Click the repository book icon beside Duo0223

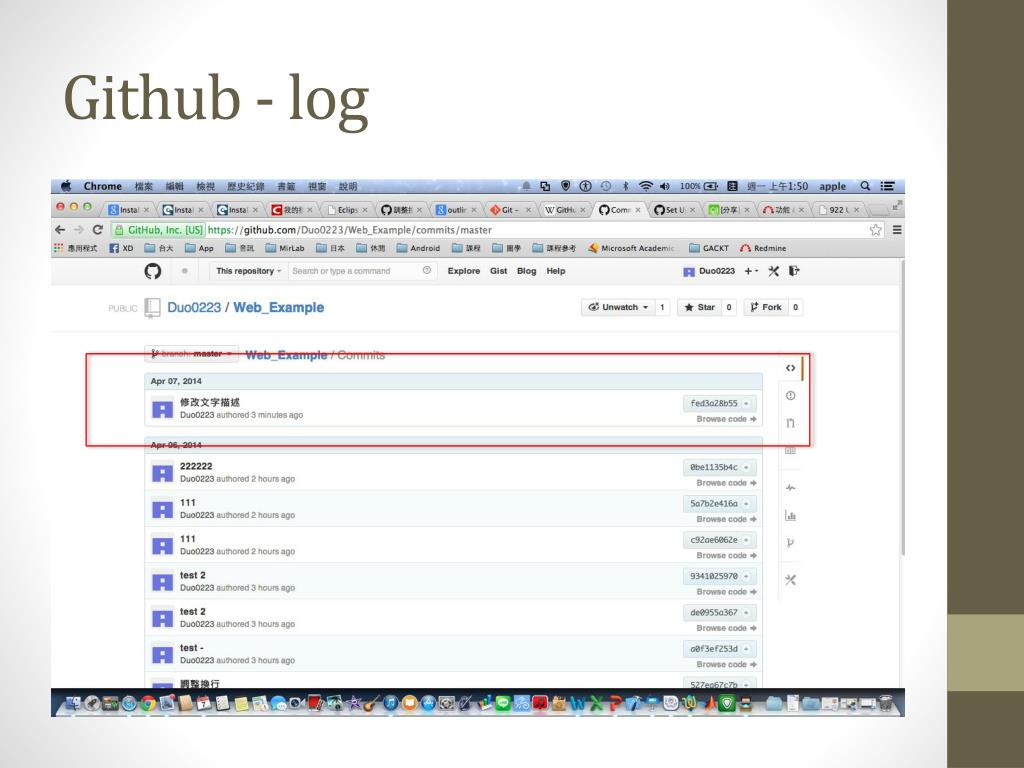[x=152, y=308]
